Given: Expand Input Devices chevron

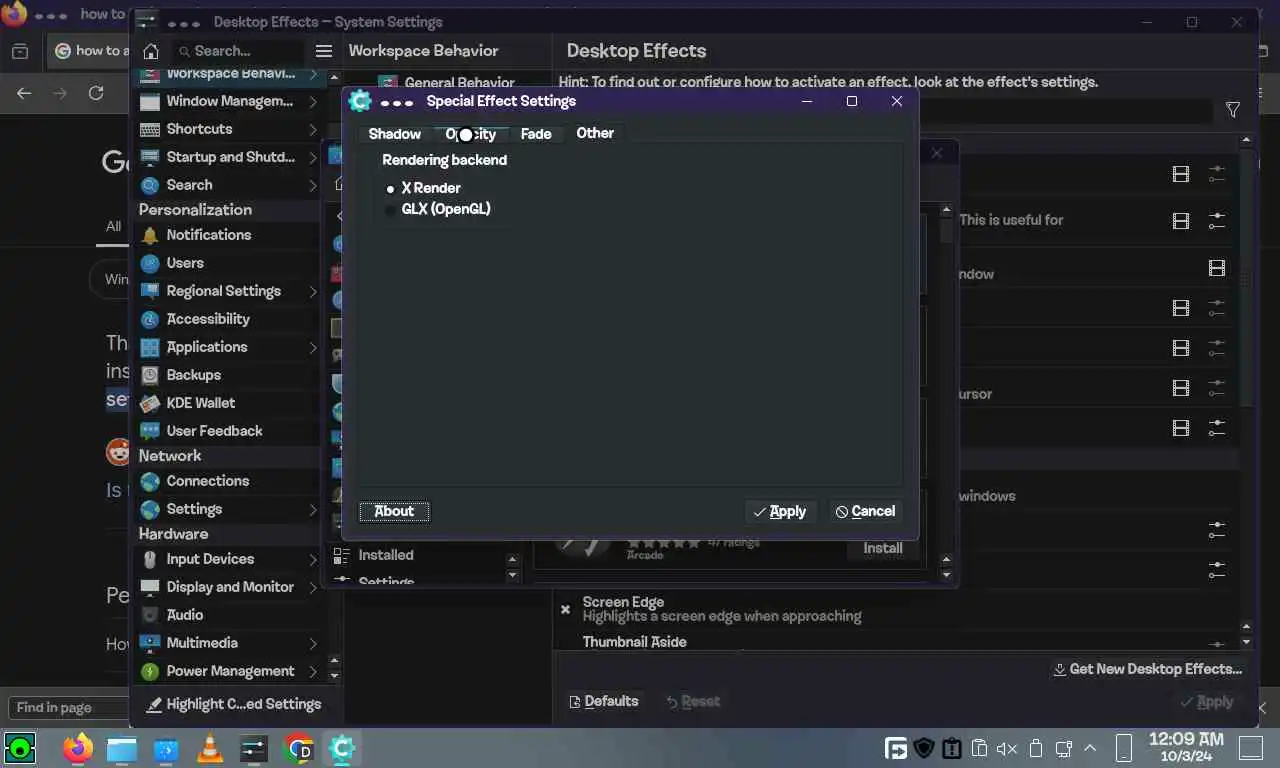Looking at the screenshot, I should point(313,560).
